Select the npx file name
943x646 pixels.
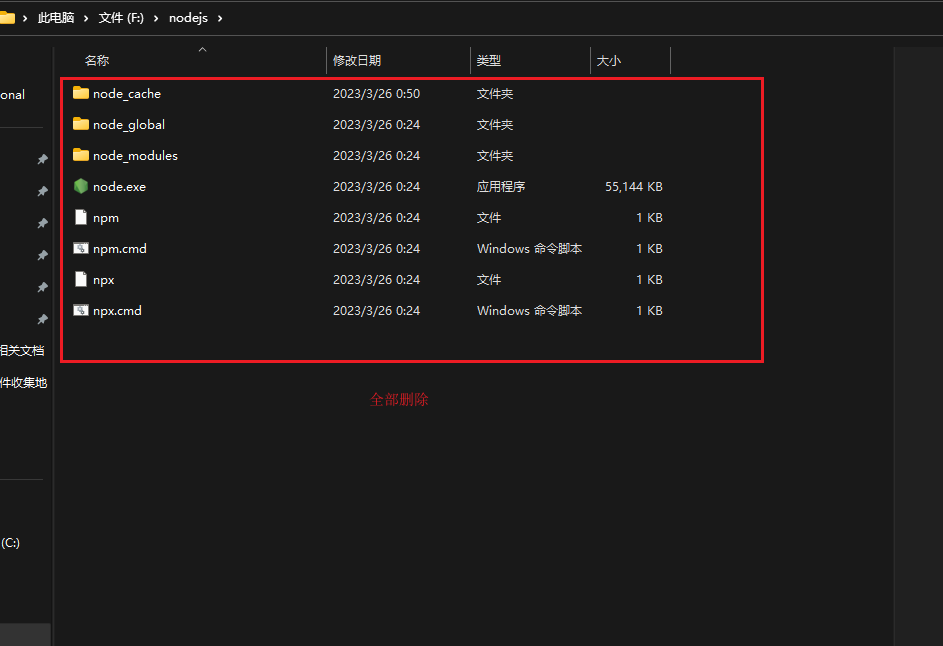click(x=103, y=280)
